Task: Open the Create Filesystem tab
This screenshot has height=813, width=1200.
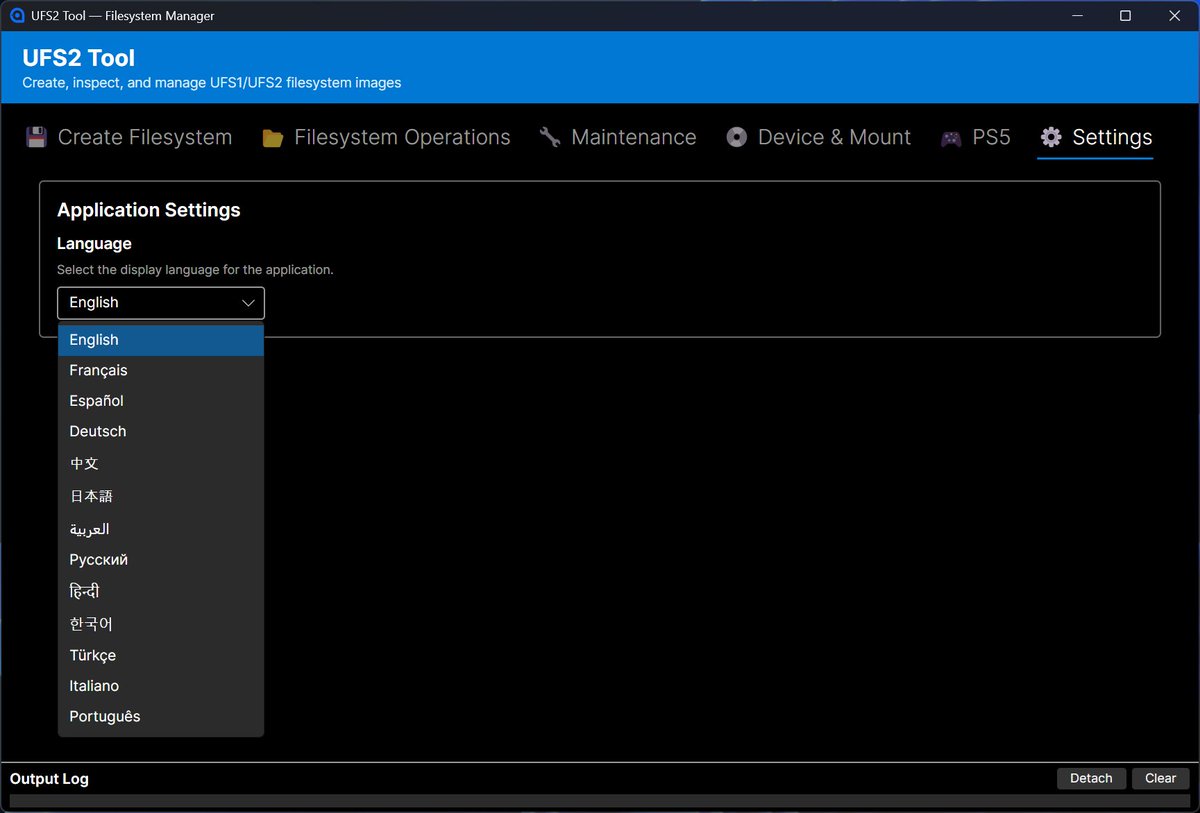Action: (129, 138)
